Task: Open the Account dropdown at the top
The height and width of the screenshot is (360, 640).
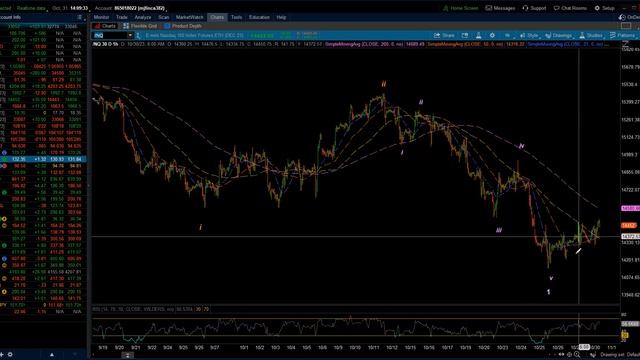Action: (x=131, y=8)
